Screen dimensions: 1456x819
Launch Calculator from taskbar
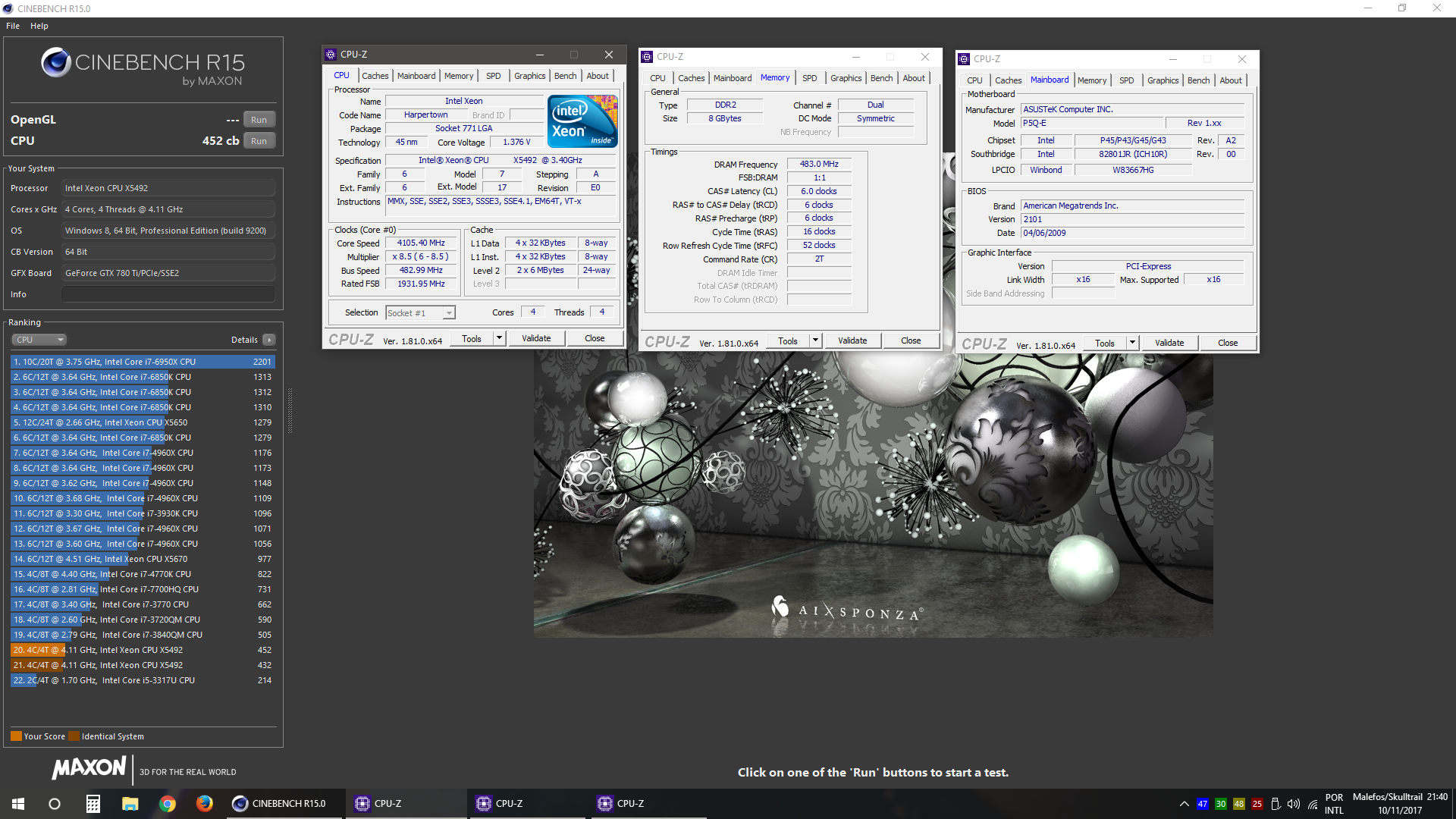pyautogui.click(x=93, y=804)
